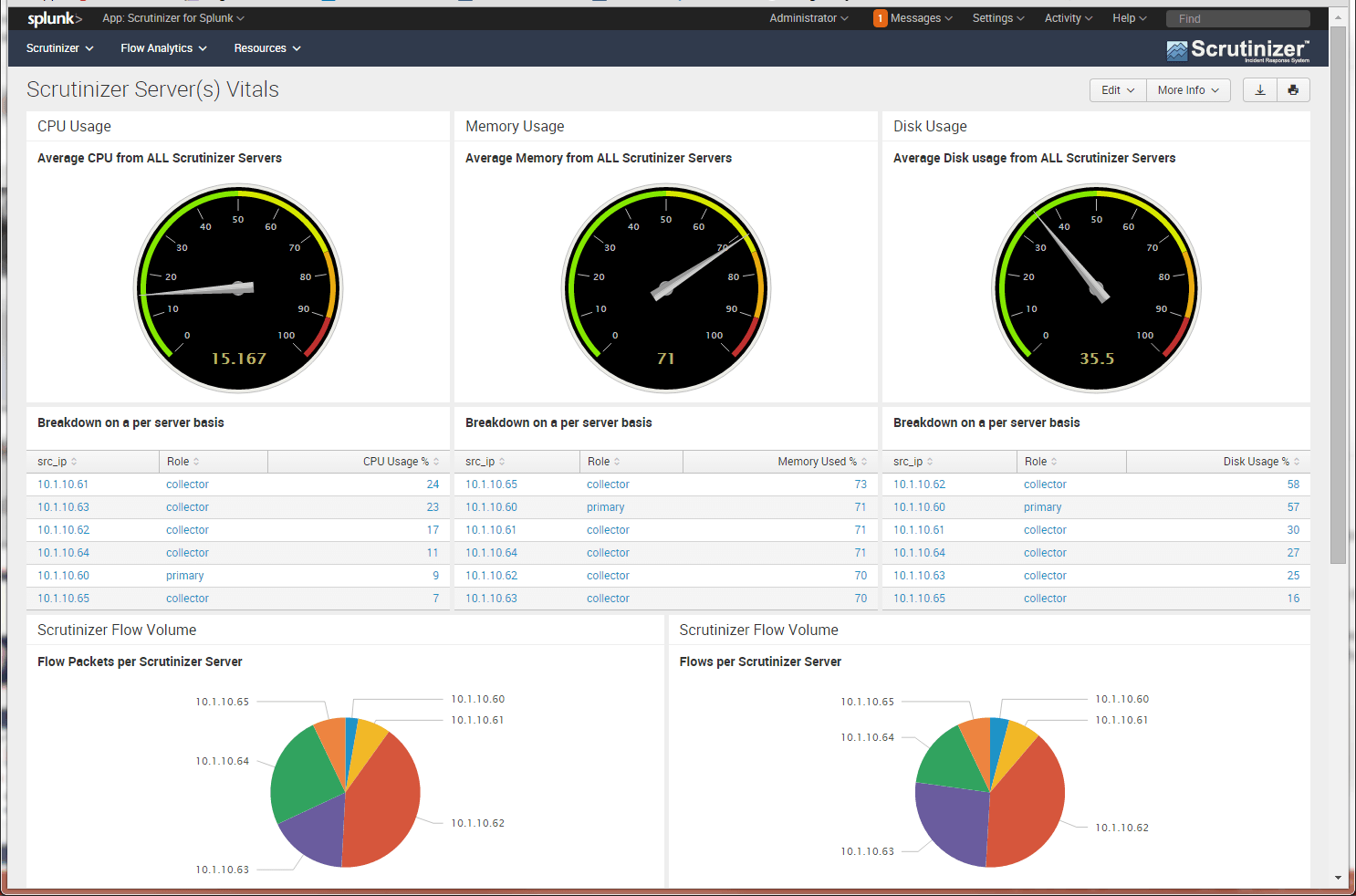Open 10.1.10.63 in CPU table
1356x896 pixels.
(x=63, y=507)
